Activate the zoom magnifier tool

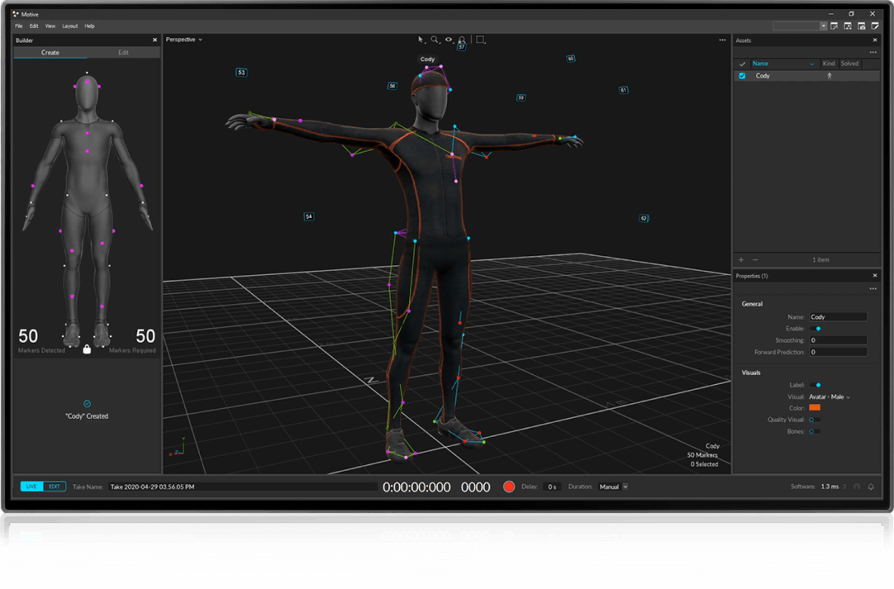pos(434,40)
